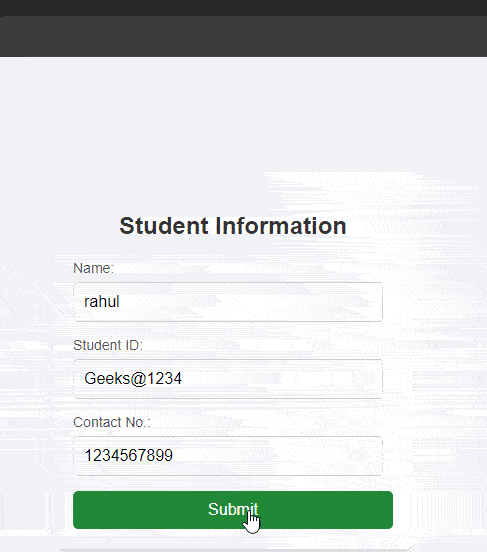Image resolution: width=487 pixels, height=552 pixels.
Task: Submit the Student Information form
Action: pos(233,510)
